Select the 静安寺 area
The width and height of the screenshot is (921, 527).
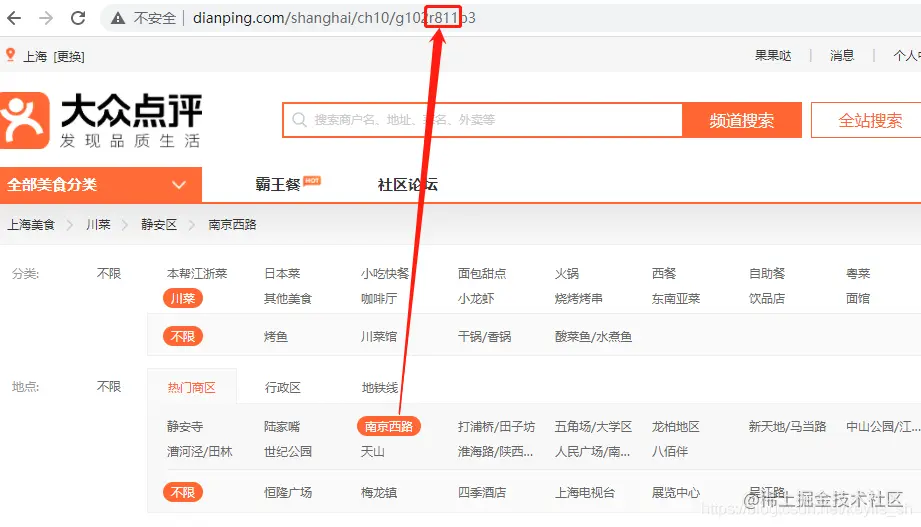click(184, 427)
